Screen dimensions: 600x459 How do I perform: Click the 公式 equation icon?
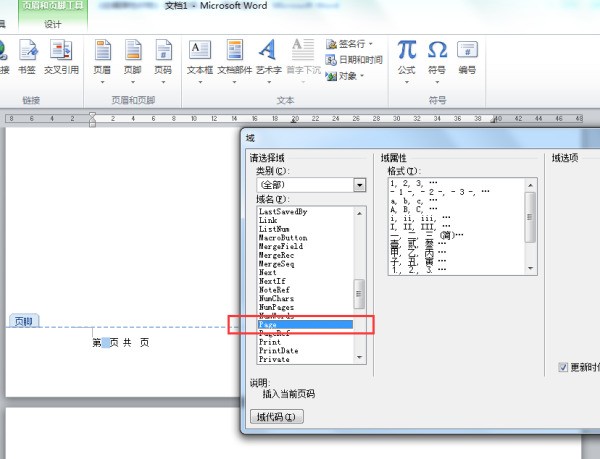pos(406,56)
